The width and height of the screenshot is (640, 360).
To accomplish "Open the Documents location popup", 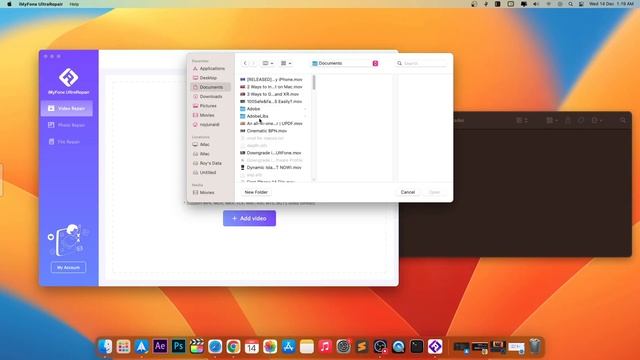I will coord(345,63).
